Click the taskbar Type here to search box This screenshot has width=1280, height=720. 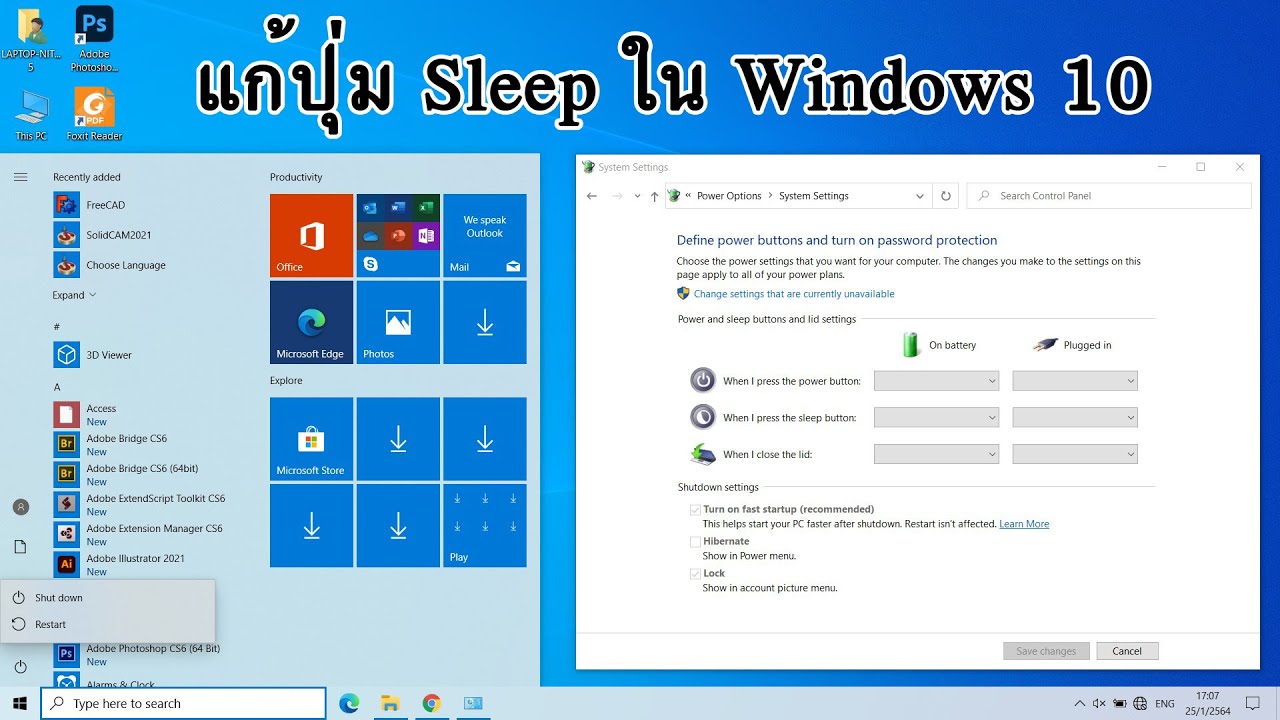[x=183, y=704]
